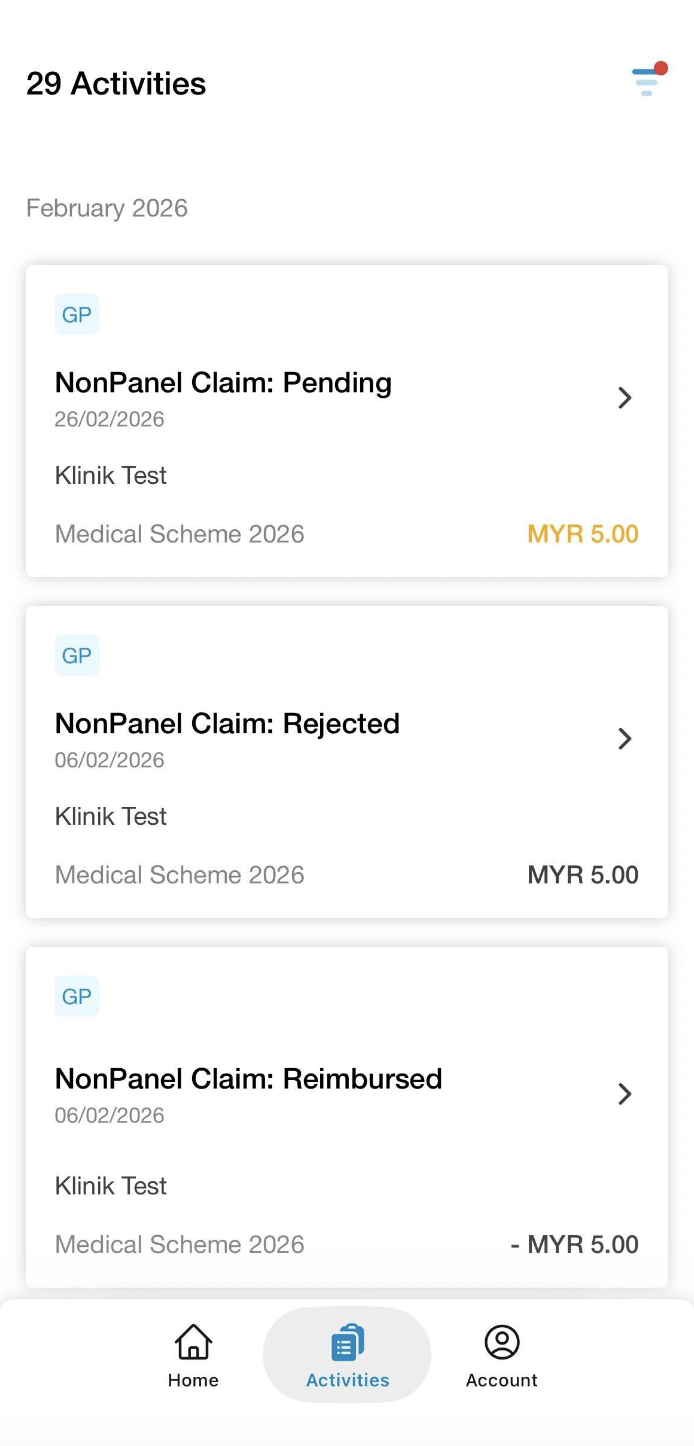Switch to the Home tab label

[193, 1380]
